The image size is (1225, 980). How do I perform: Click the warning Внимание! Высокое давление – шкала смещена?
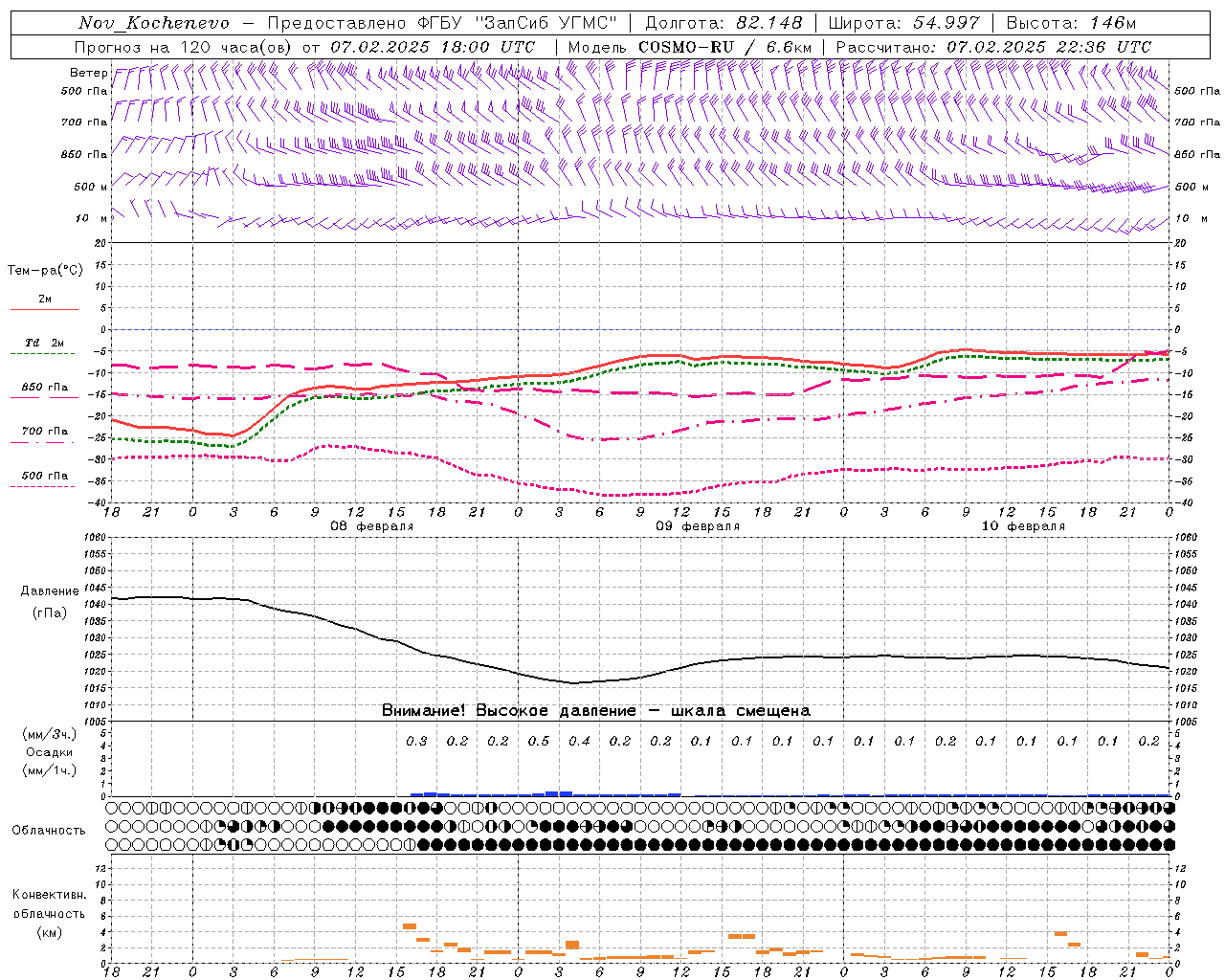596,710
